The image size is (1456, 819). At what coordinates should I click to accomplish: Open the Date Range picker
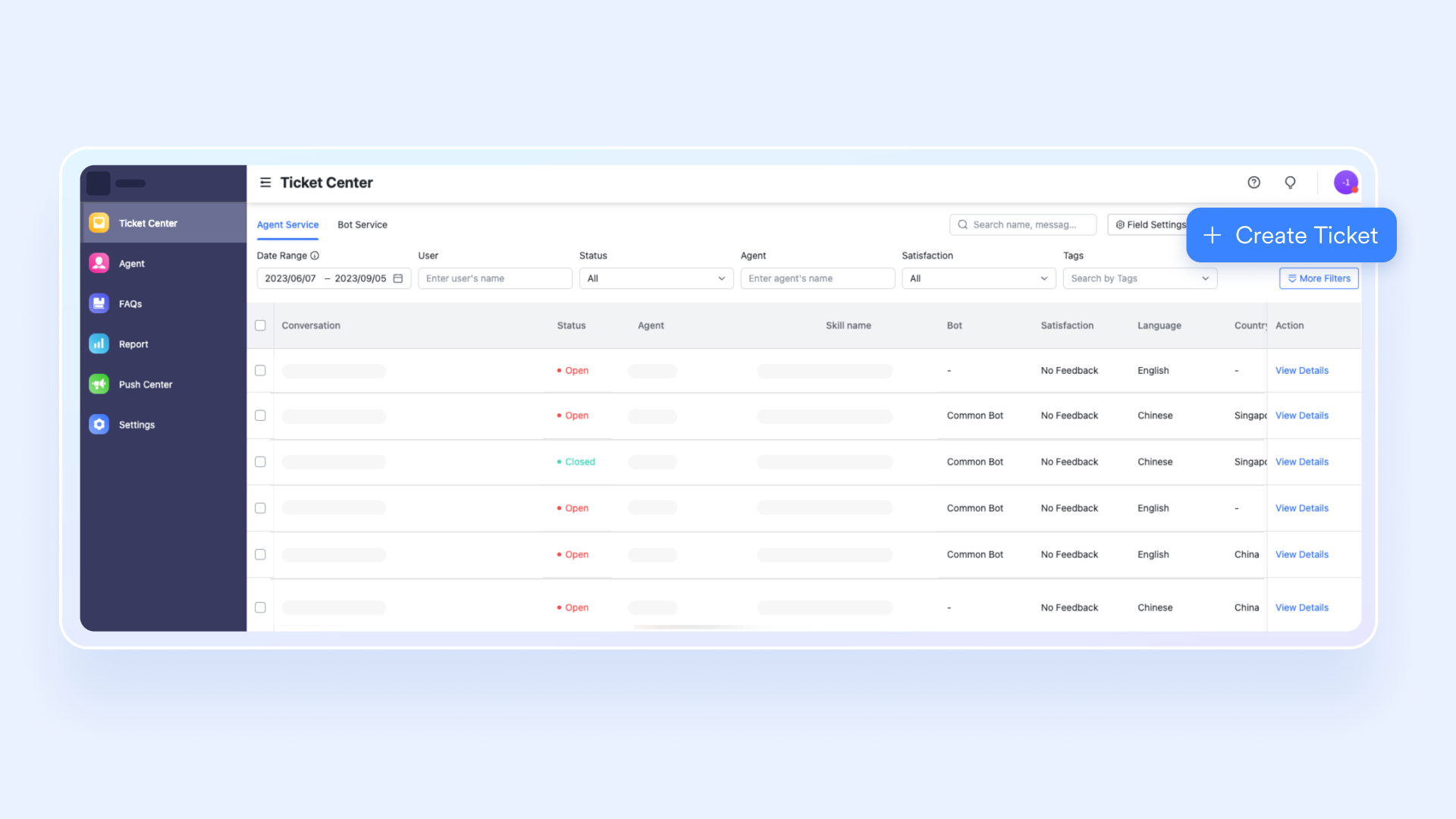tap(334, 278)
